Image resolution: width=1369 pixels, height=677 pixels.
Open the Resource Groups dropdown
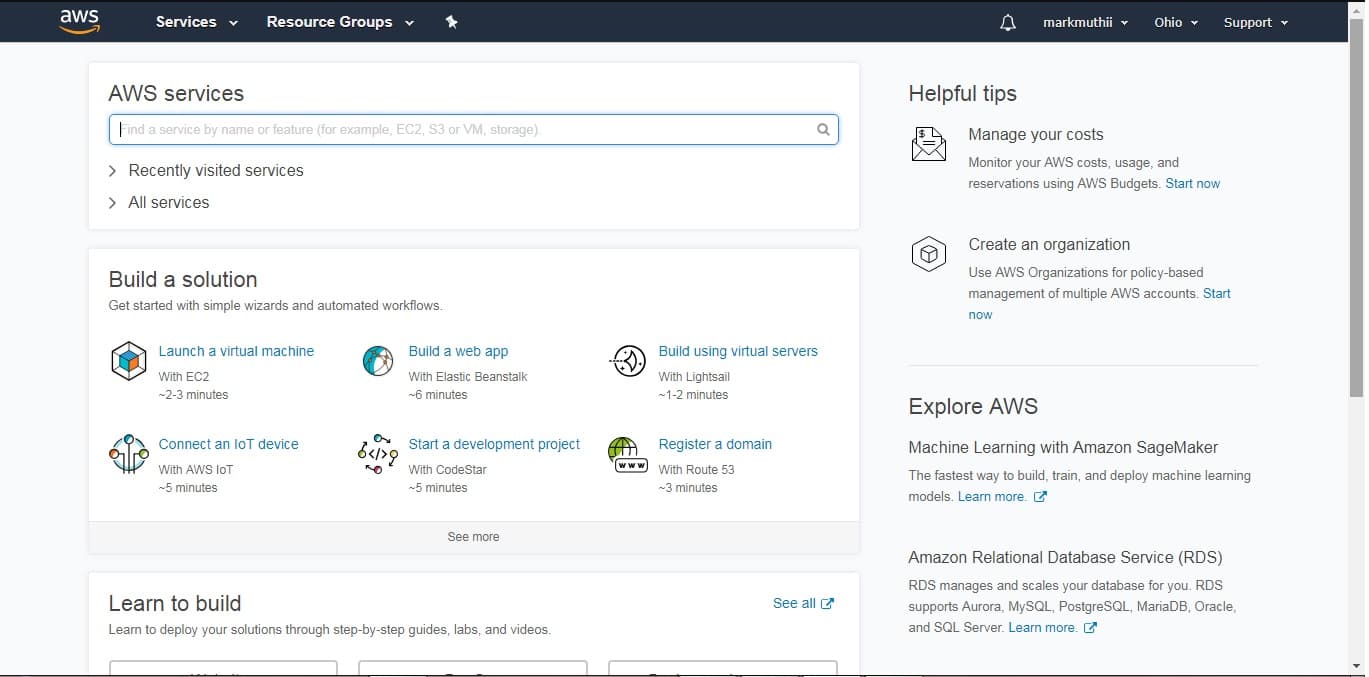pos(340,22)
